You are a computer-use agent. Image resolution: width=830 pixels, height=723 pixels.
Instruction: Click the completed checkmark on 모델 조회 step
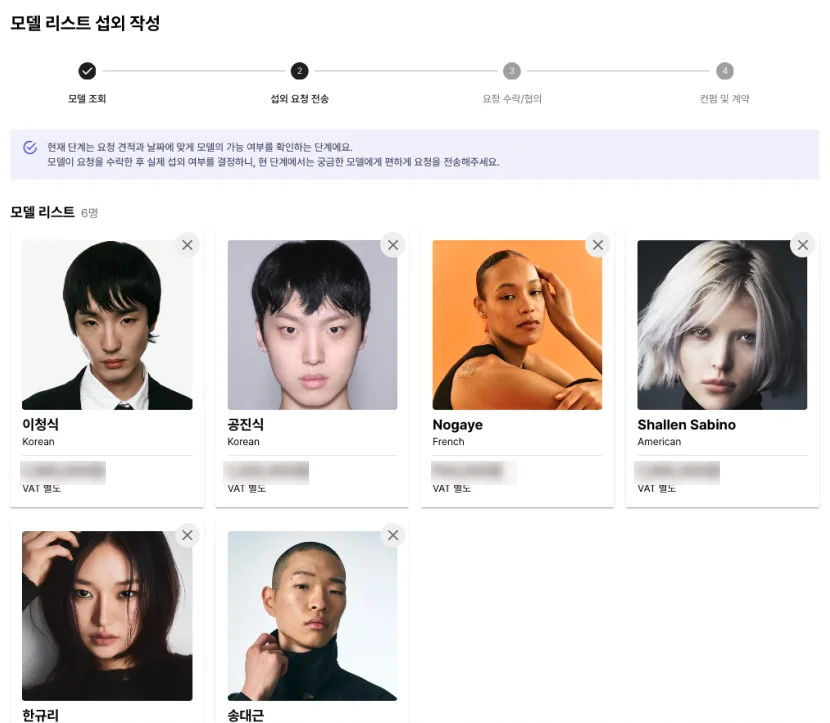click(x=86, y=71)
